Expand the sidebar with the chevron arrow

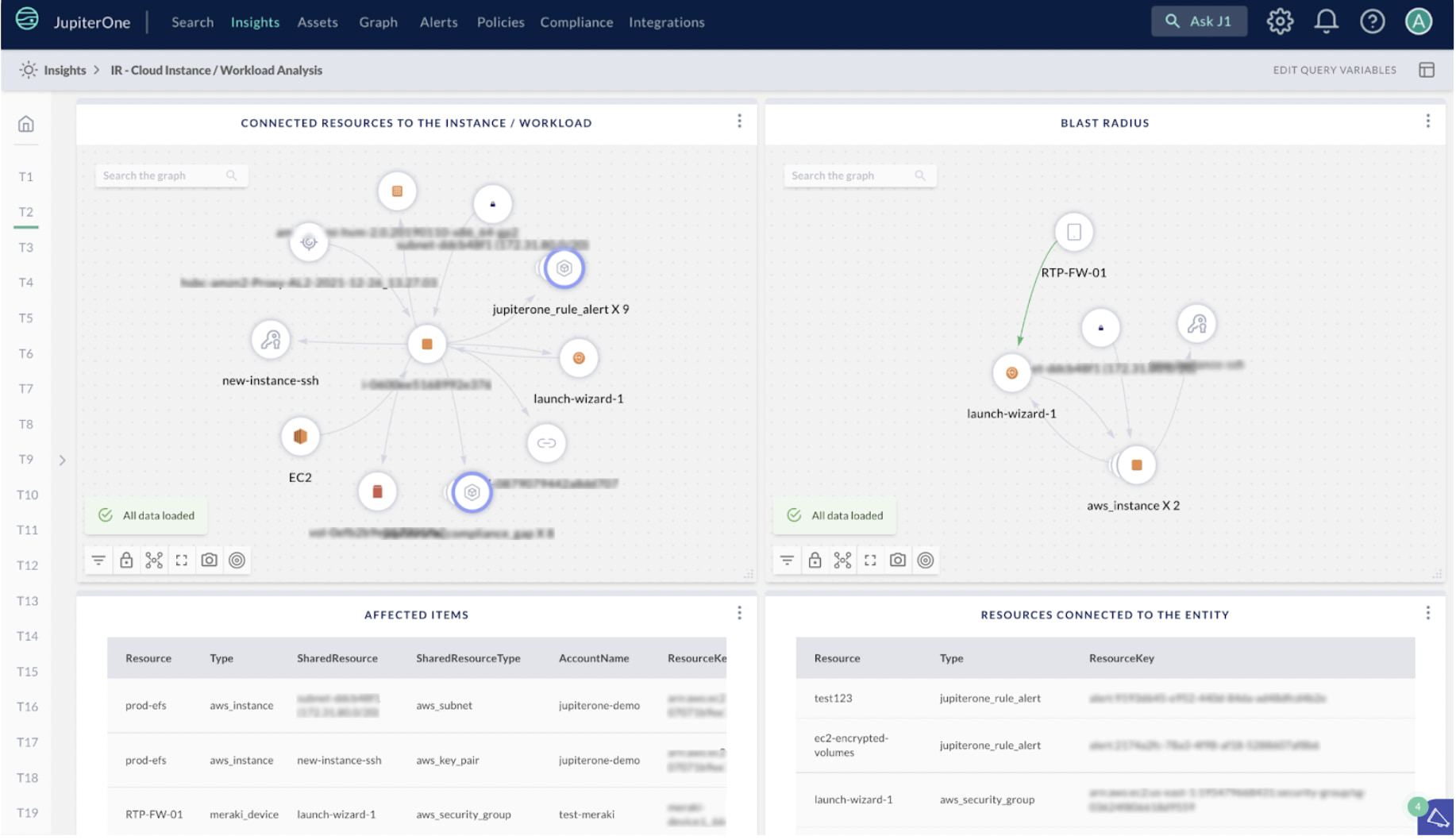pyautogui.click(x=62, y=460)
